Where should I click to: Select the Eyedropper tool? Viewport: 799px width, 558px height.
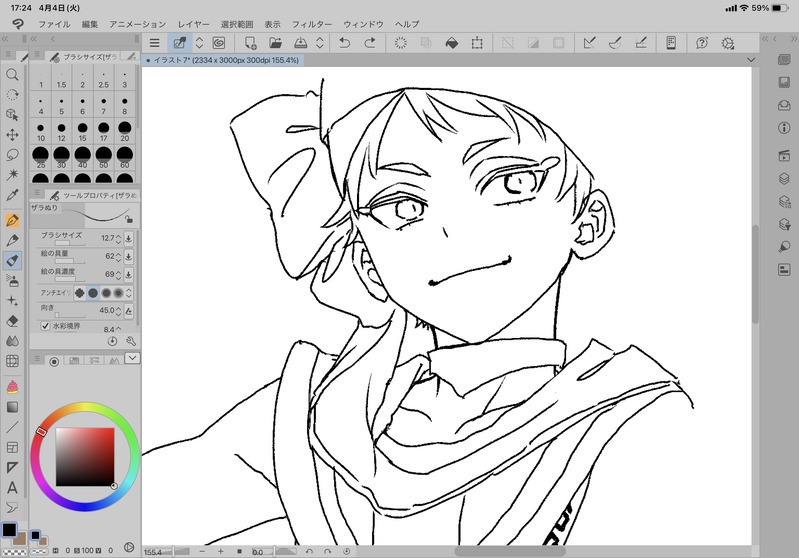[x=12, y=195]
